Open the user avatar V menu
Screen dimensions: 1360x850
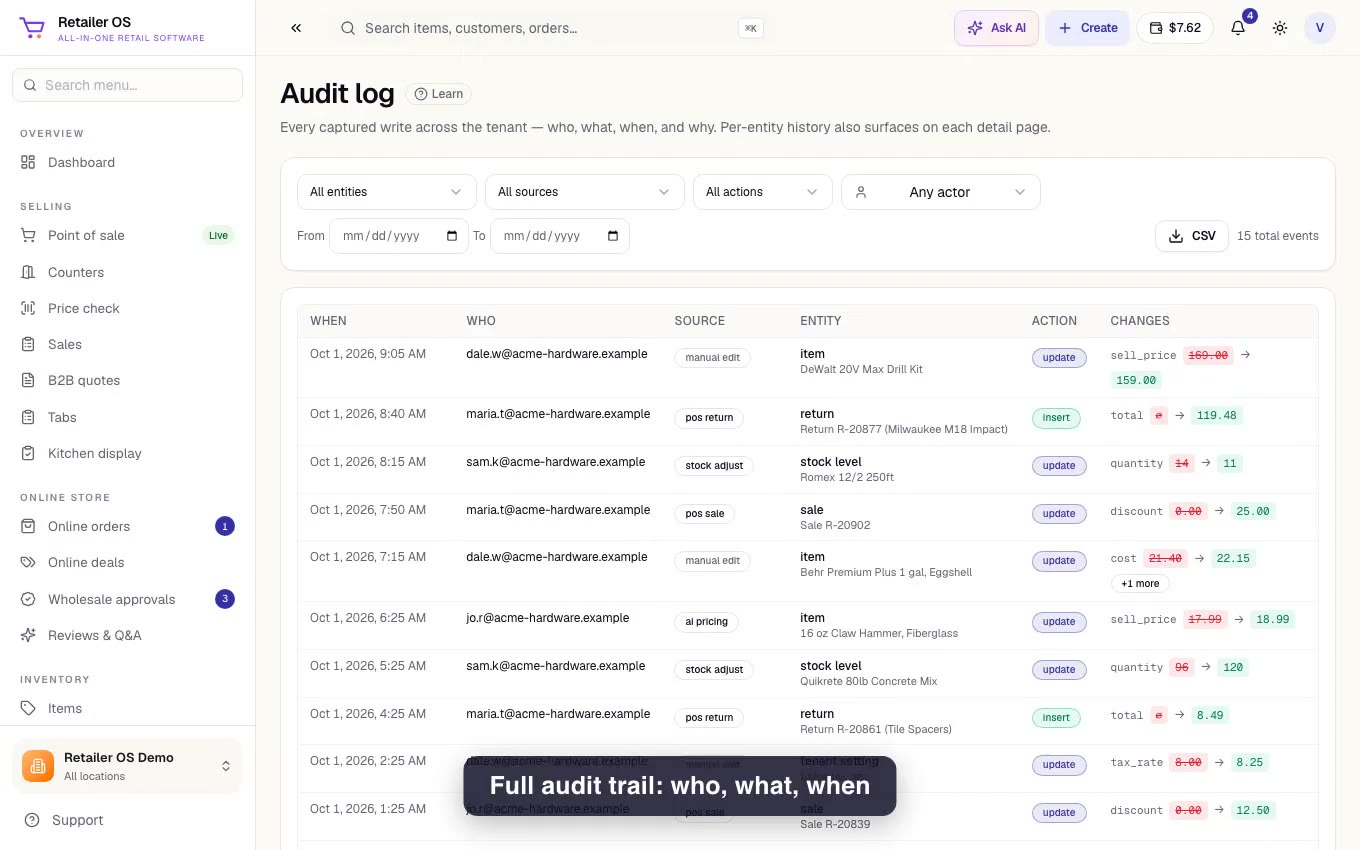pos(1320,28)
